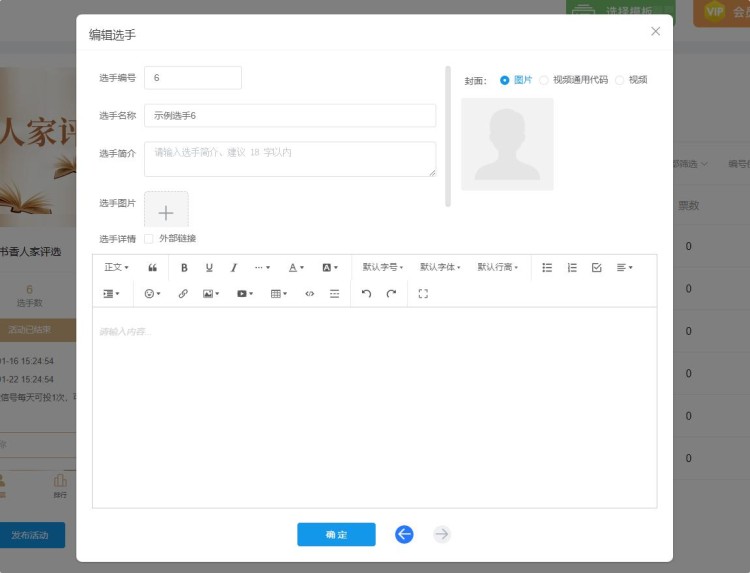The image size is (750, 573).
Task: Click the italic formatting icon
Action: coord(234,268)
